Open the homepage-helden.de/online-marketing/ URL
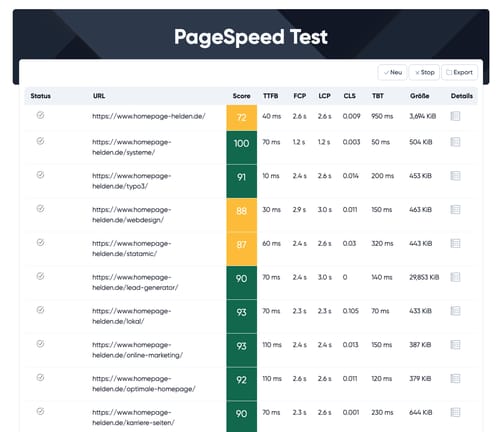Screen dimensions: 500x432 (137, 350)
